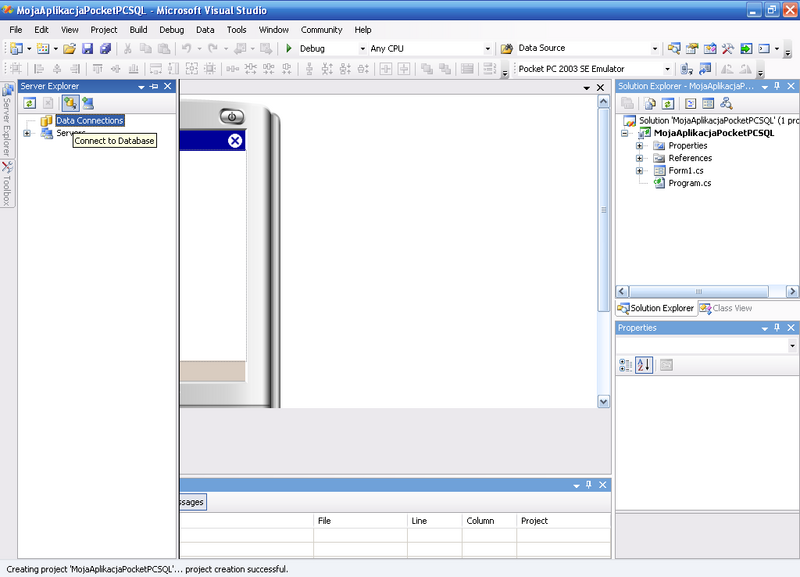The width and height of the screenshot is (800, 577).
Task: Click the Connect to Server icon
Action: [88, 104]
